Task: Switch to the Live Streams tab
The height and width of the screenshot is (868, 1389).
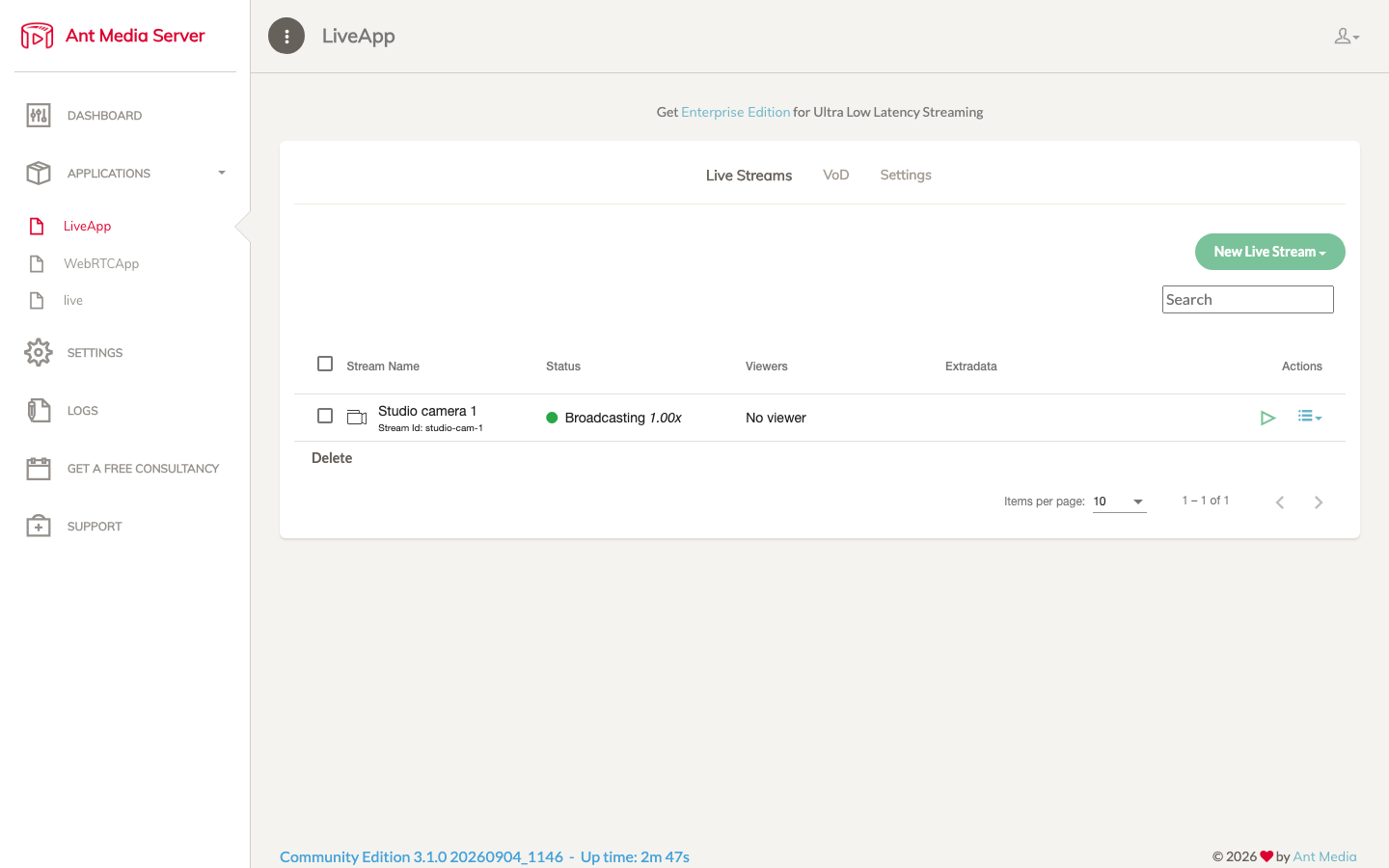Action: tap(749, 176)
